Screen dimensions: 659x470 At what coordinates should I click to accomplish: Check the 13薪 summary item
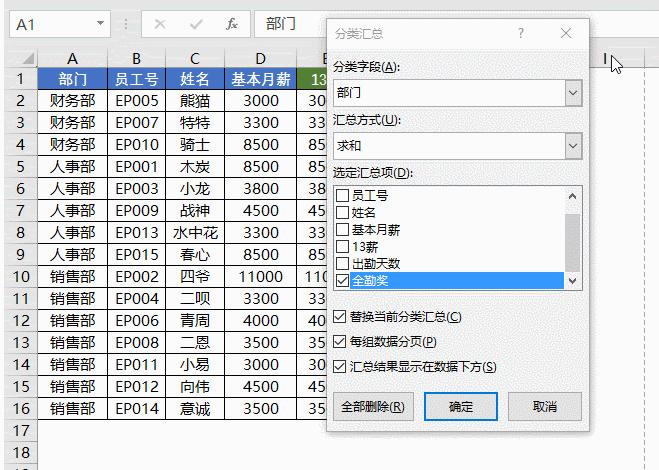coord(343,247)
